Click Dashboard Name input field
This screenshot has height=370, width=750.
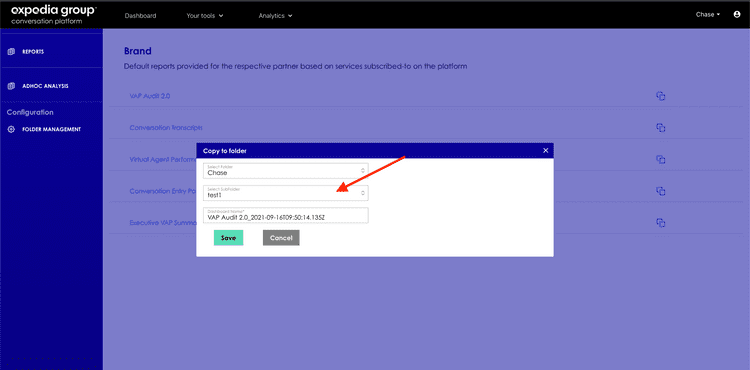tap(286, 215)
